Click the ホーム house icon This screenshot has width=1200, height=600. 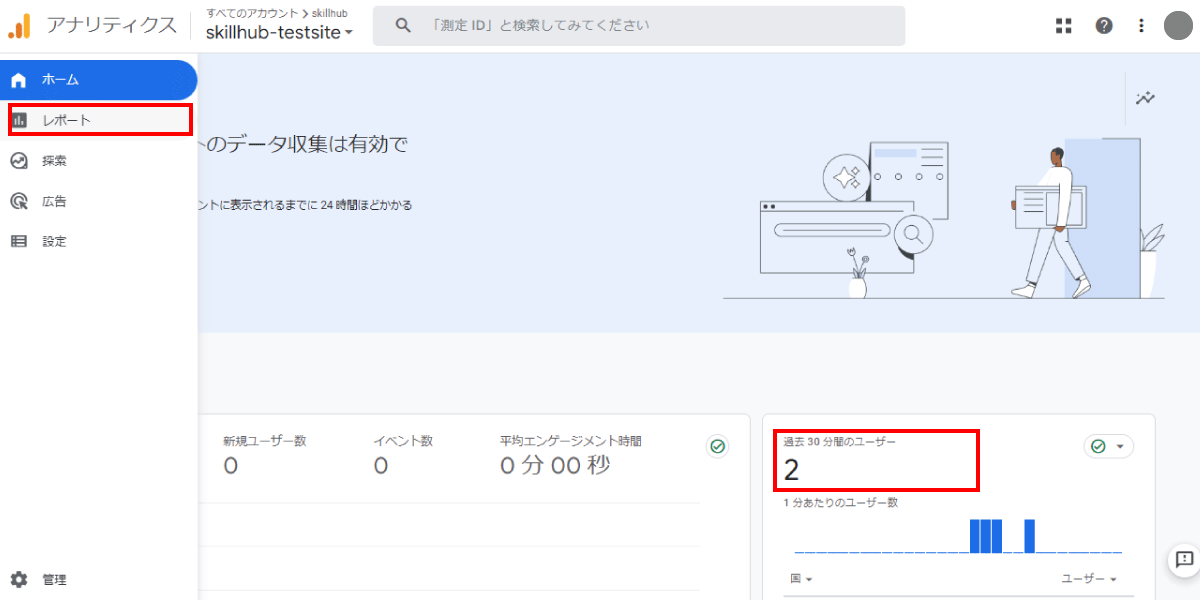pyautogui.click(x=18, y=80)
